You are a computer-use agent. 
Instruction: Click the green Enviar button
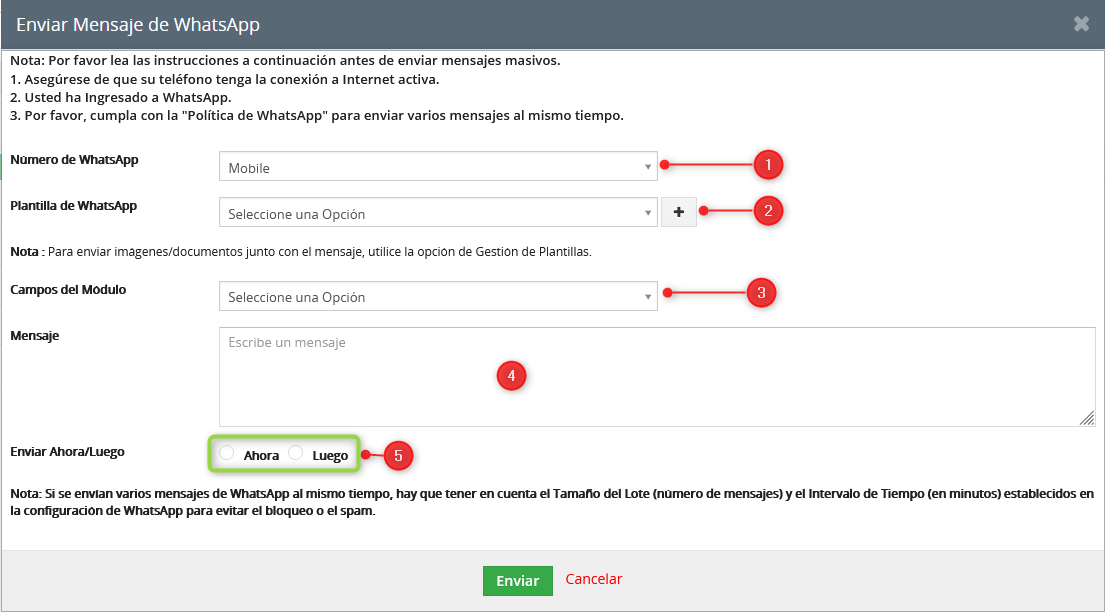point(517,580)
